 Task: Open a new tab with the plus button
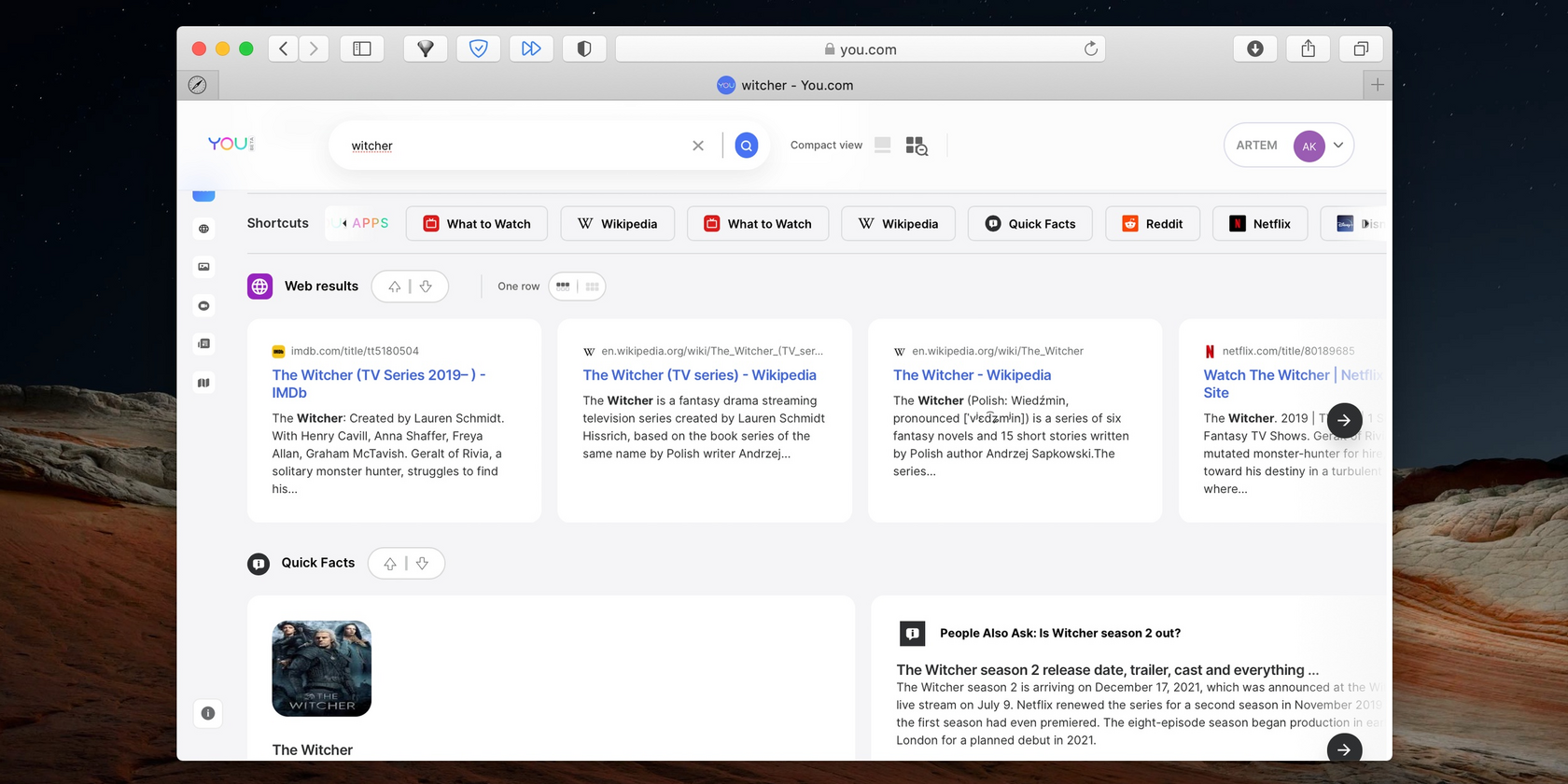tap(1377, 85)
